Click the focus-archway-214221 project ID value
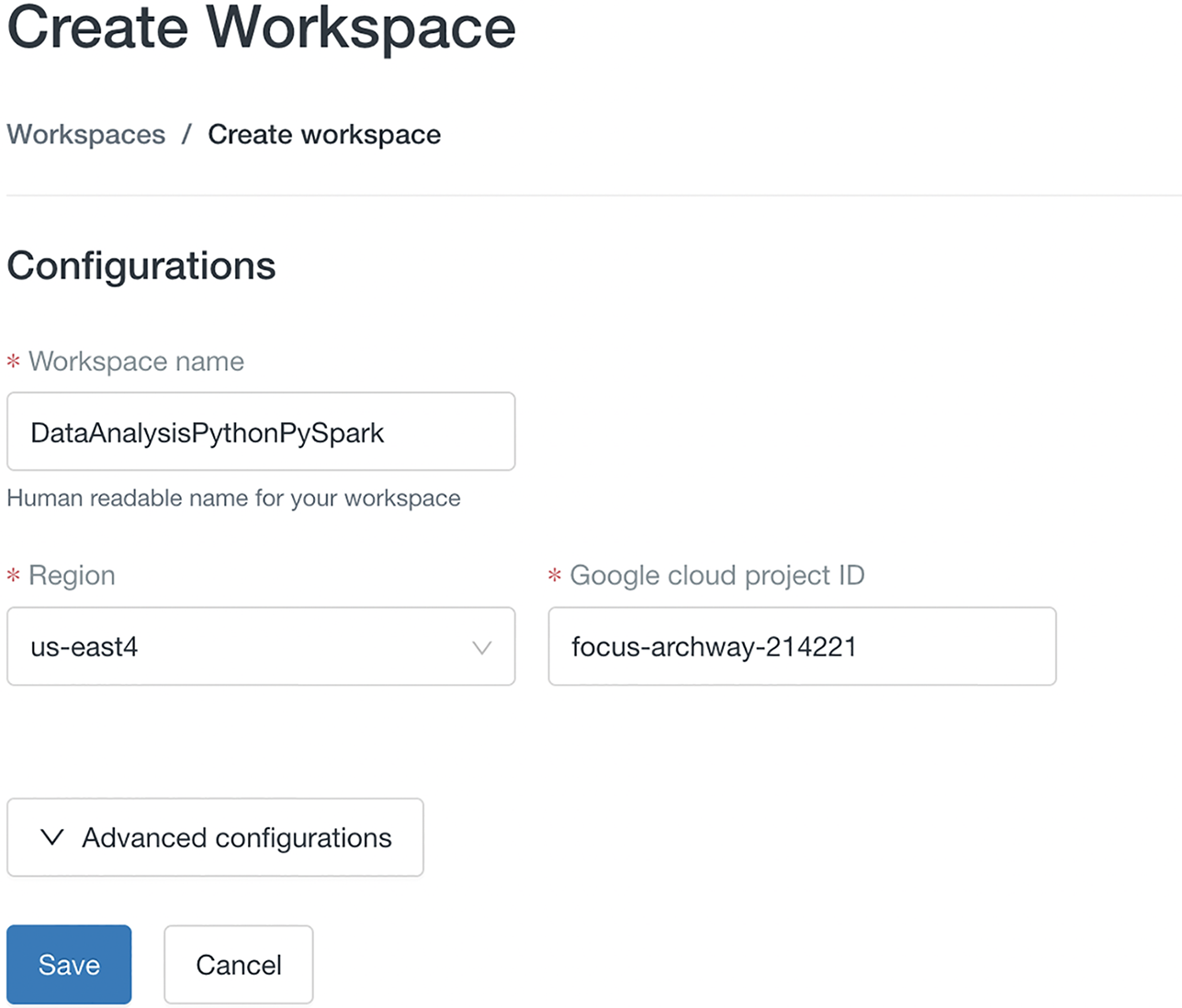The height and width of the screenshot is (1008, 1182). coord(714,647)
